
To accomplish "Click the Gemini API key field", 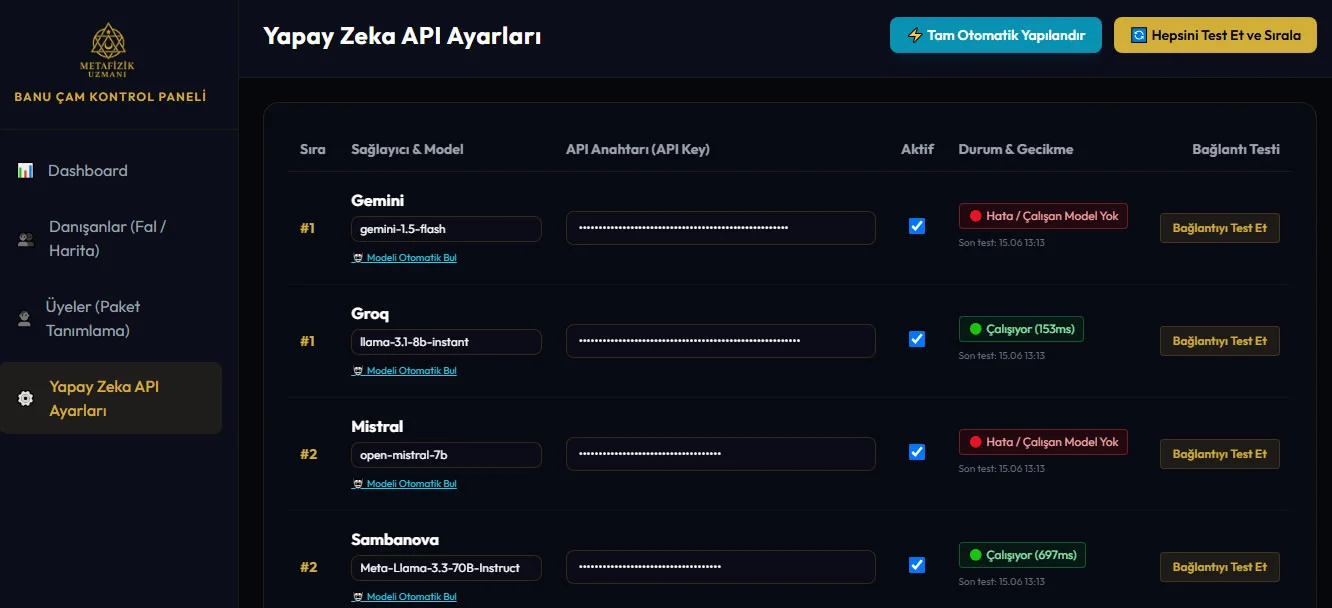I will point(721,228).
